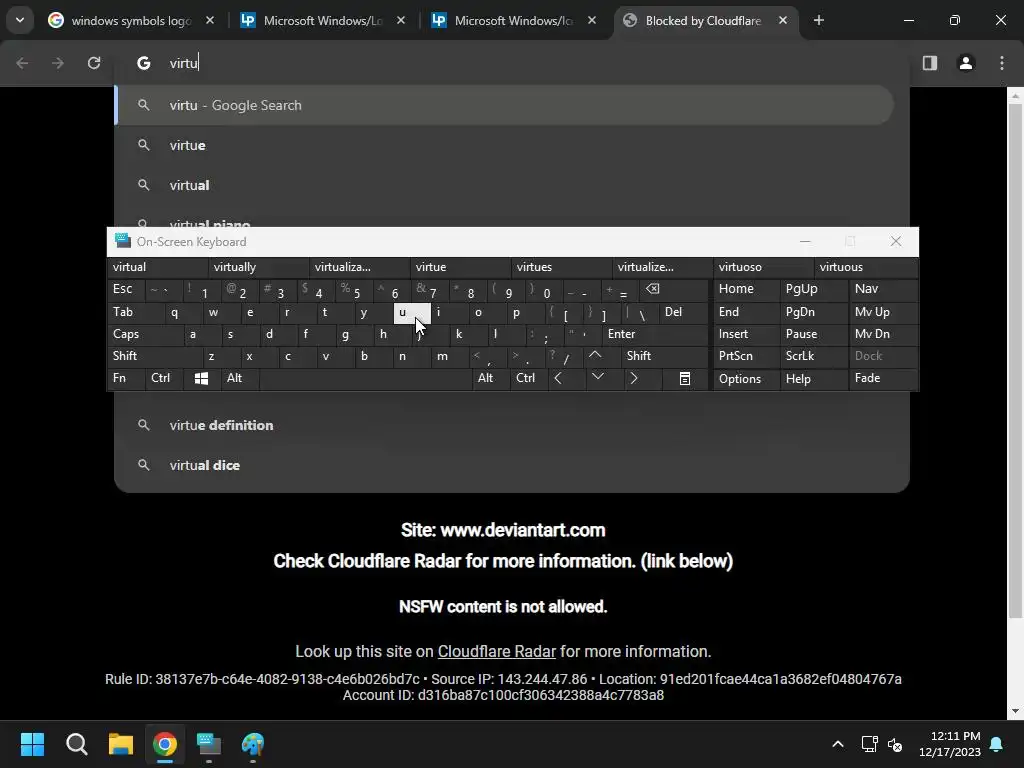Screen dimensions: 1024x768
Task: Open Chrome side panel
Action: pos(930,63)
